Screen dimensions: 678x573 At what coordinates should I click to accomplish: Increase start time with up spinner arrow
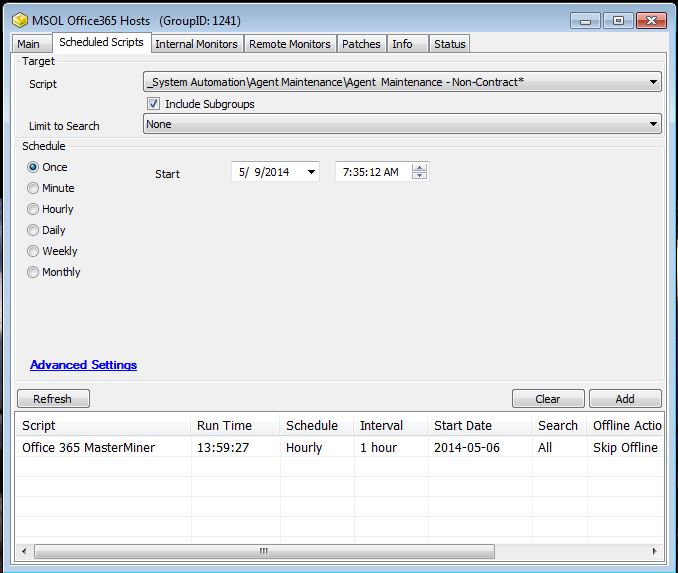419,168
